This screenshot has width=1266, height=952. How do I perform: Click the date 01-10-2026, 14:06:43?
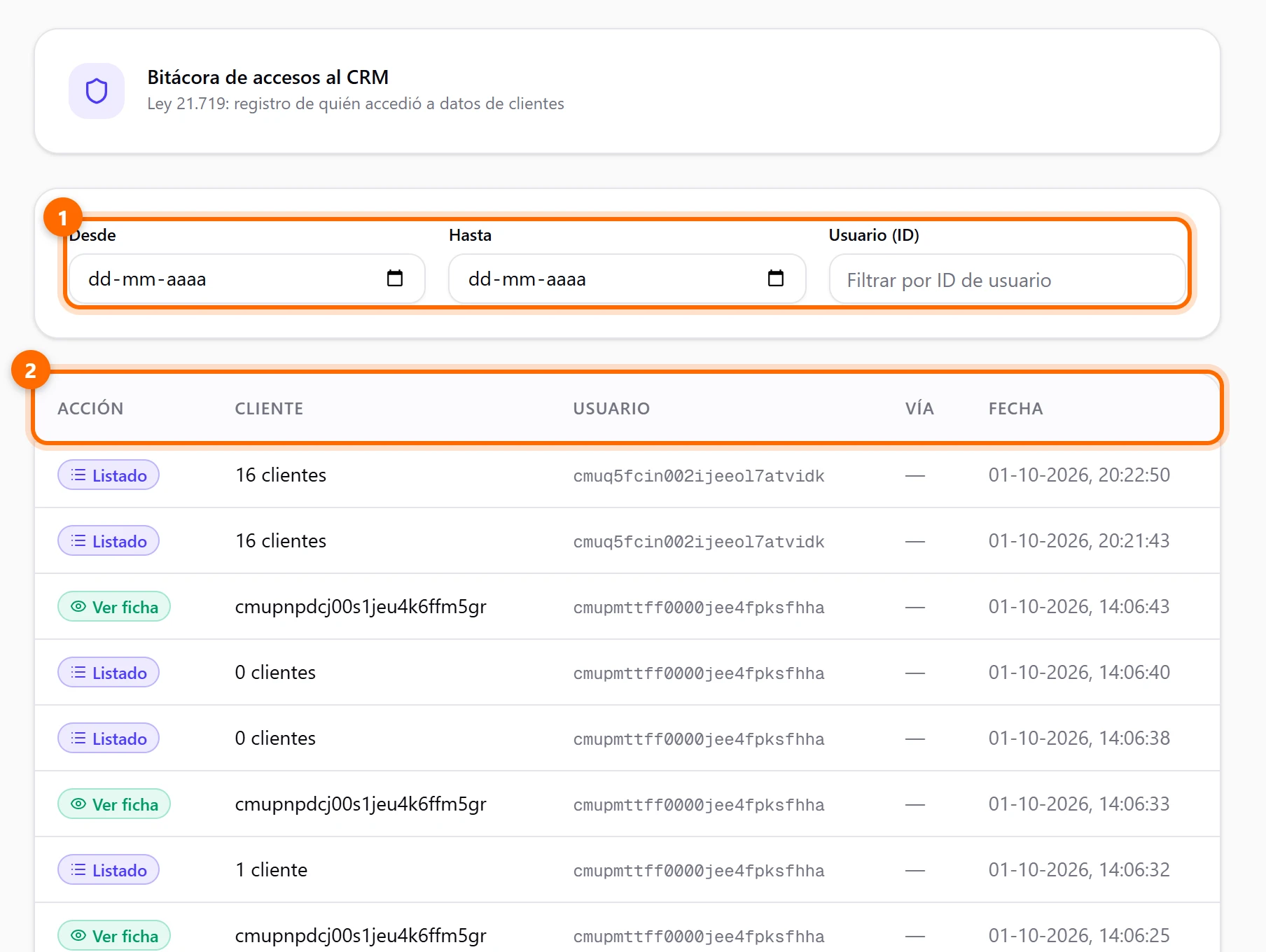coord(1079,607)
